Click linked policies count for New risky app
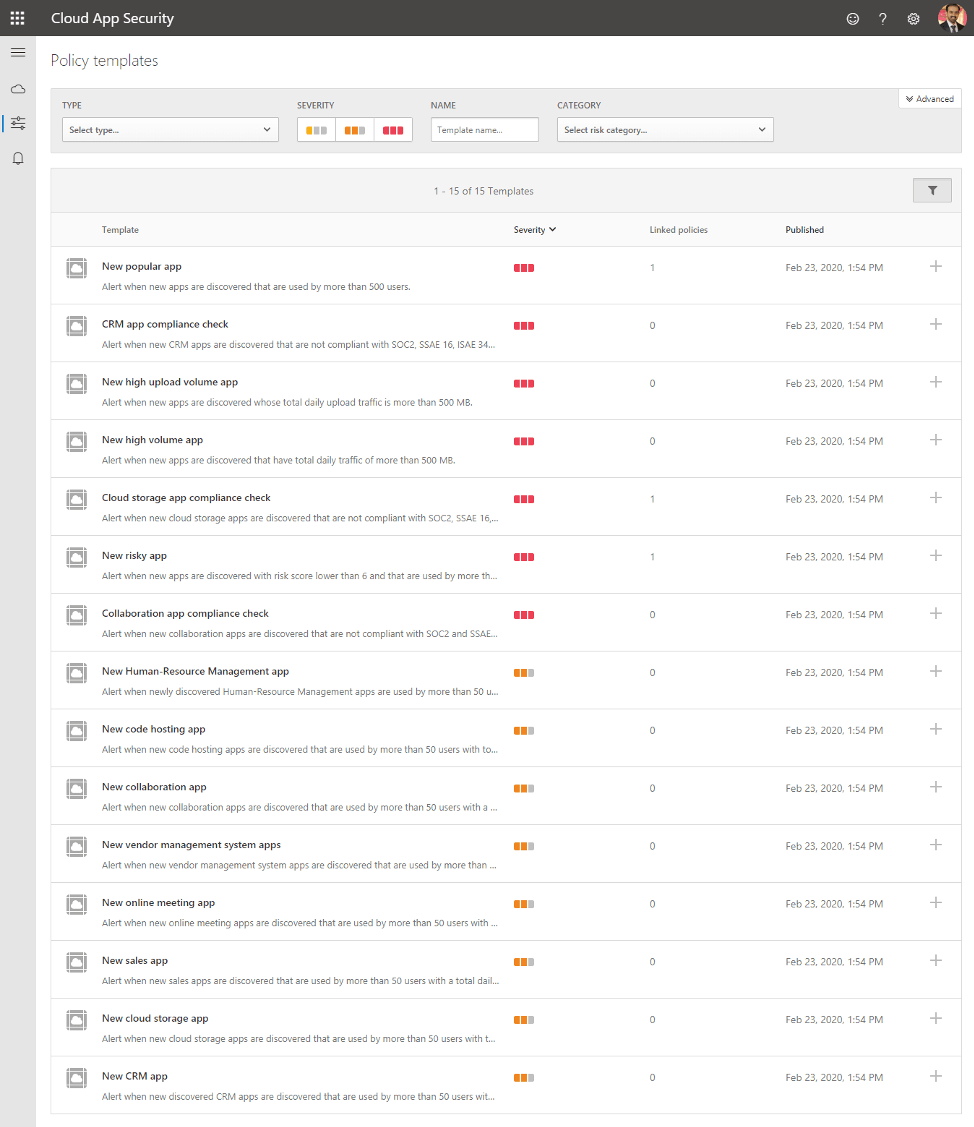Viewport: 974px width, 1127px height. (x=653, y=557)
